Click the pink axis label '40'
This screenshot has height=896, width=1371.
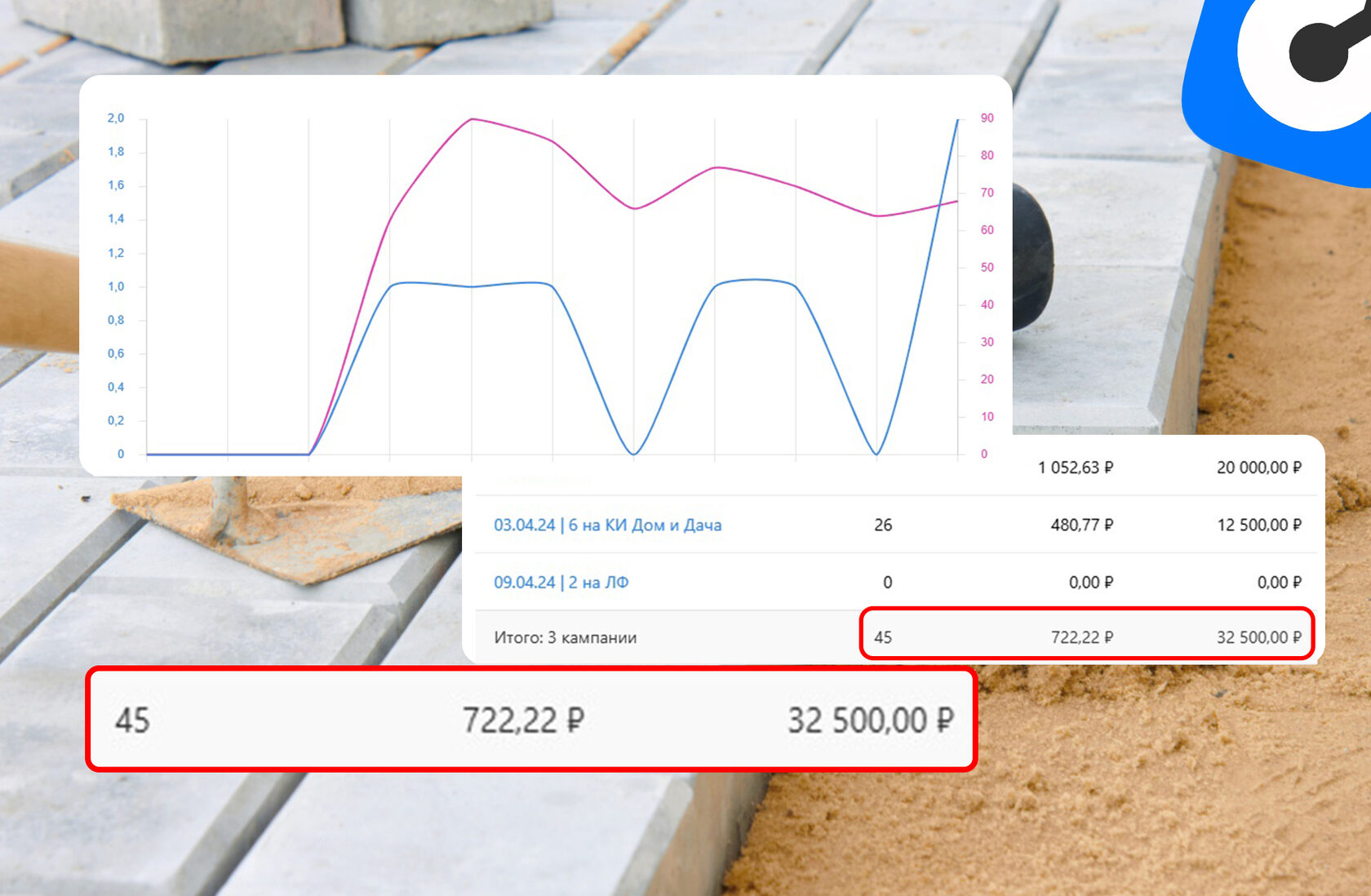(x=987, y=304)
